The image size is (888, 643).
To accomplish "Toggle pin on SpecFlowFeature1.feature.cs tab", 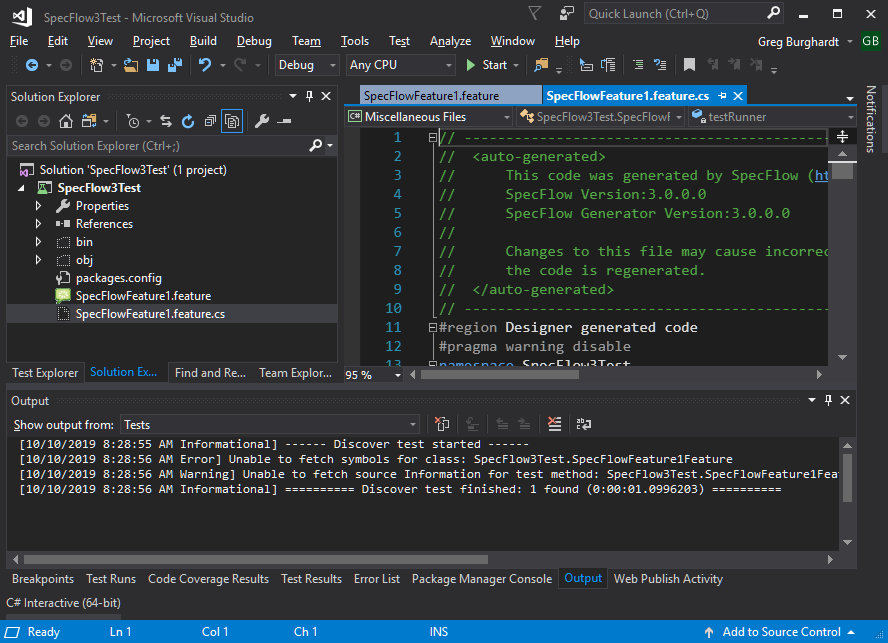I will [x=722, y=96].
